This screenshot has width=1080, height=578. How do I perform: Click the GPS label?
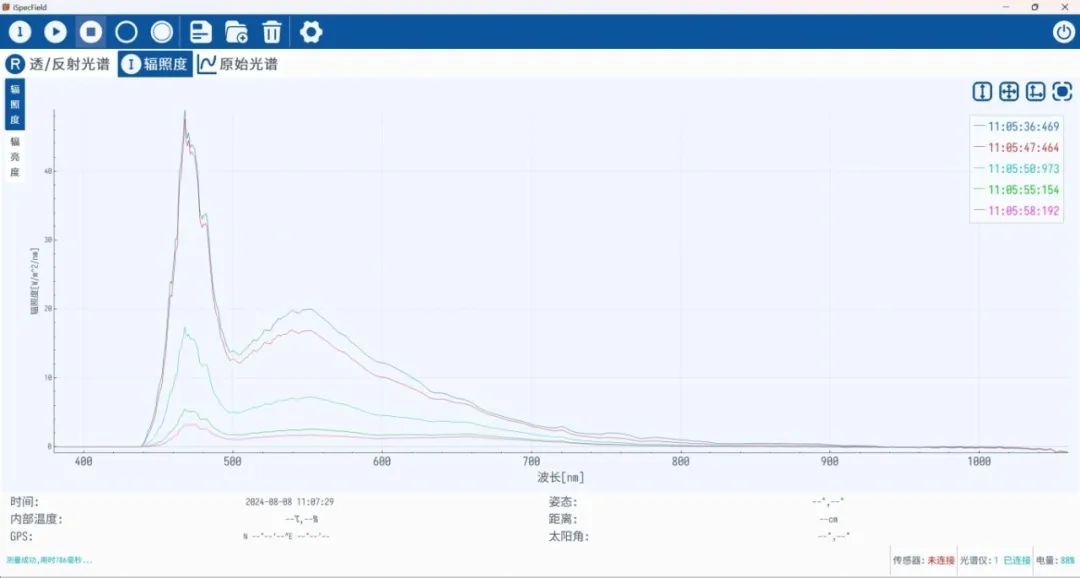pos(21,536)
